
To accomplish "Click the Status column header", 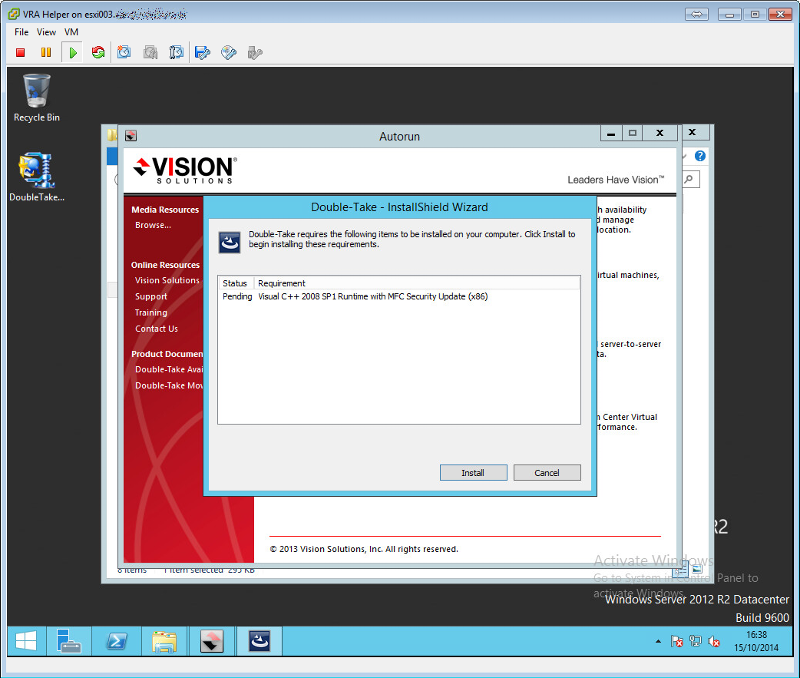I will pyautogui.click(x=235, y=283).
